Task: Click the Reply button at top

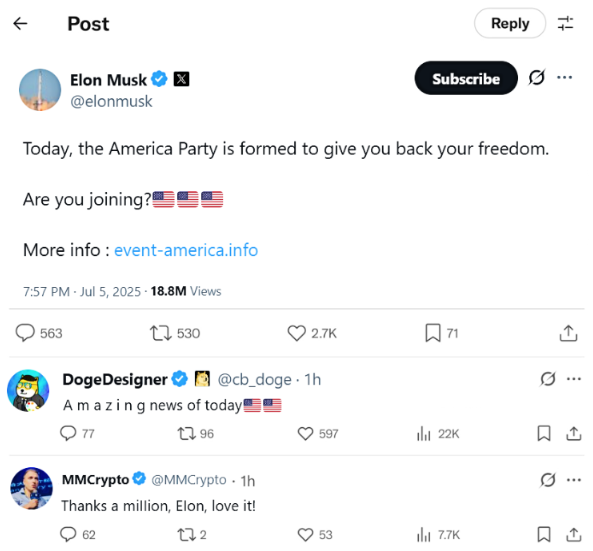Action: coord(510,23)
